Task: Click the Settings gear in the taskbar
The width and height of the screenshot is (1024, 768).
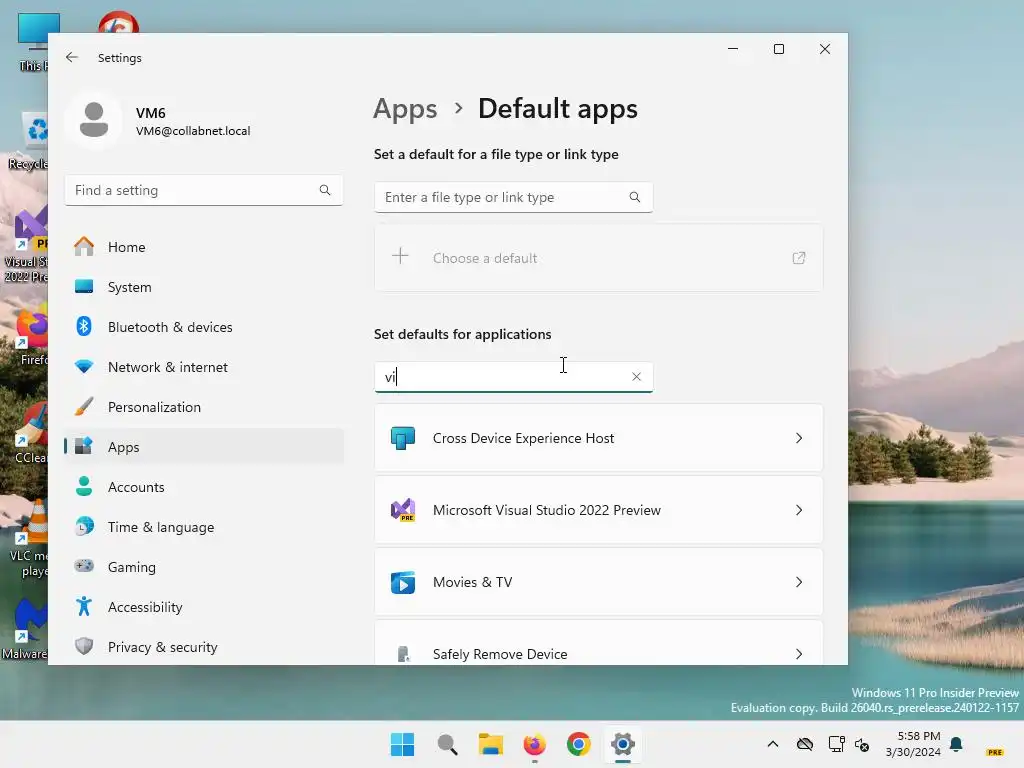Action: (x=623, y=744)
